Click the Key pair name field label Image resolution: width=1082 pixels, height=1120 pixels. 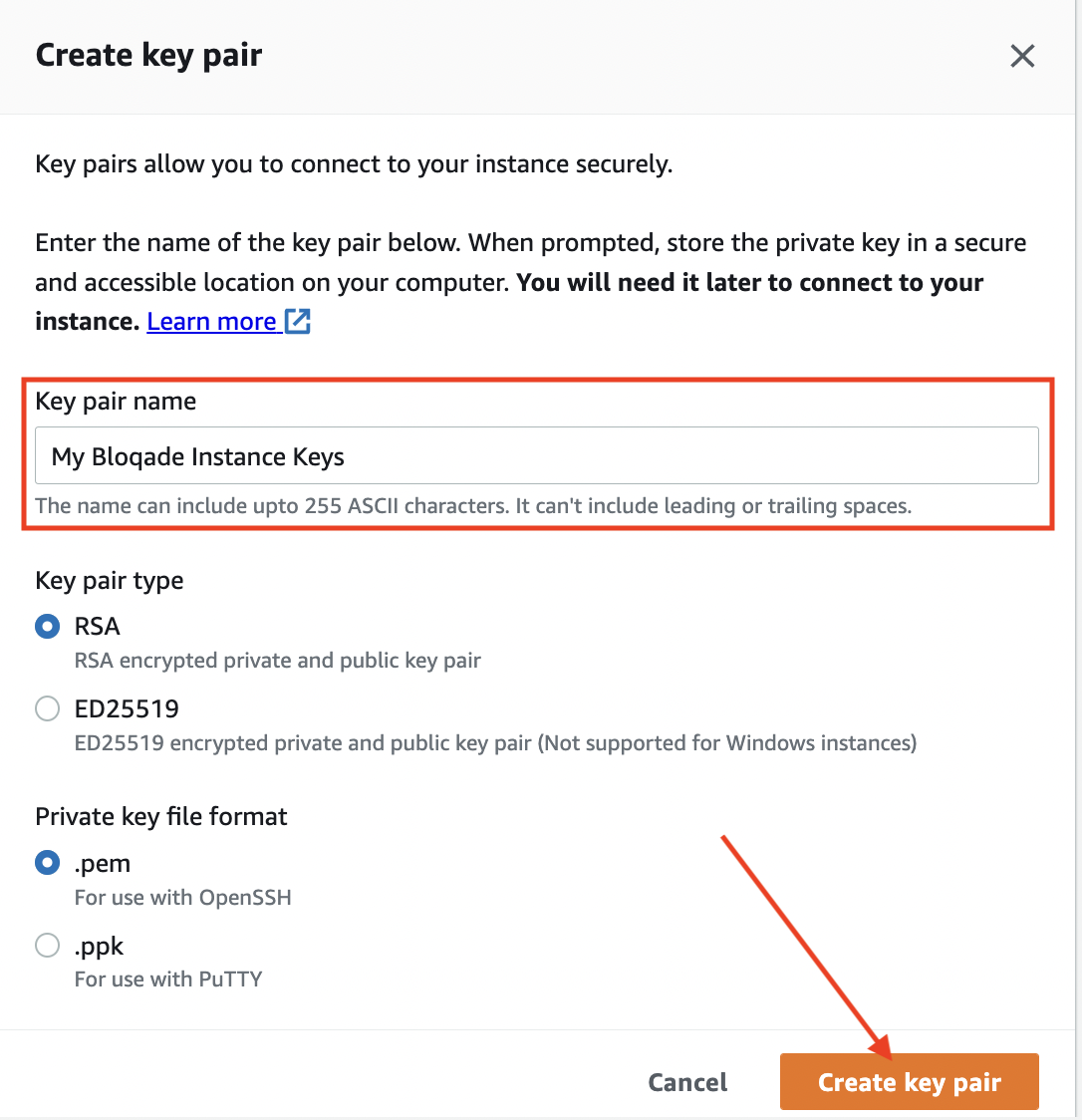[x=116, y=402]
